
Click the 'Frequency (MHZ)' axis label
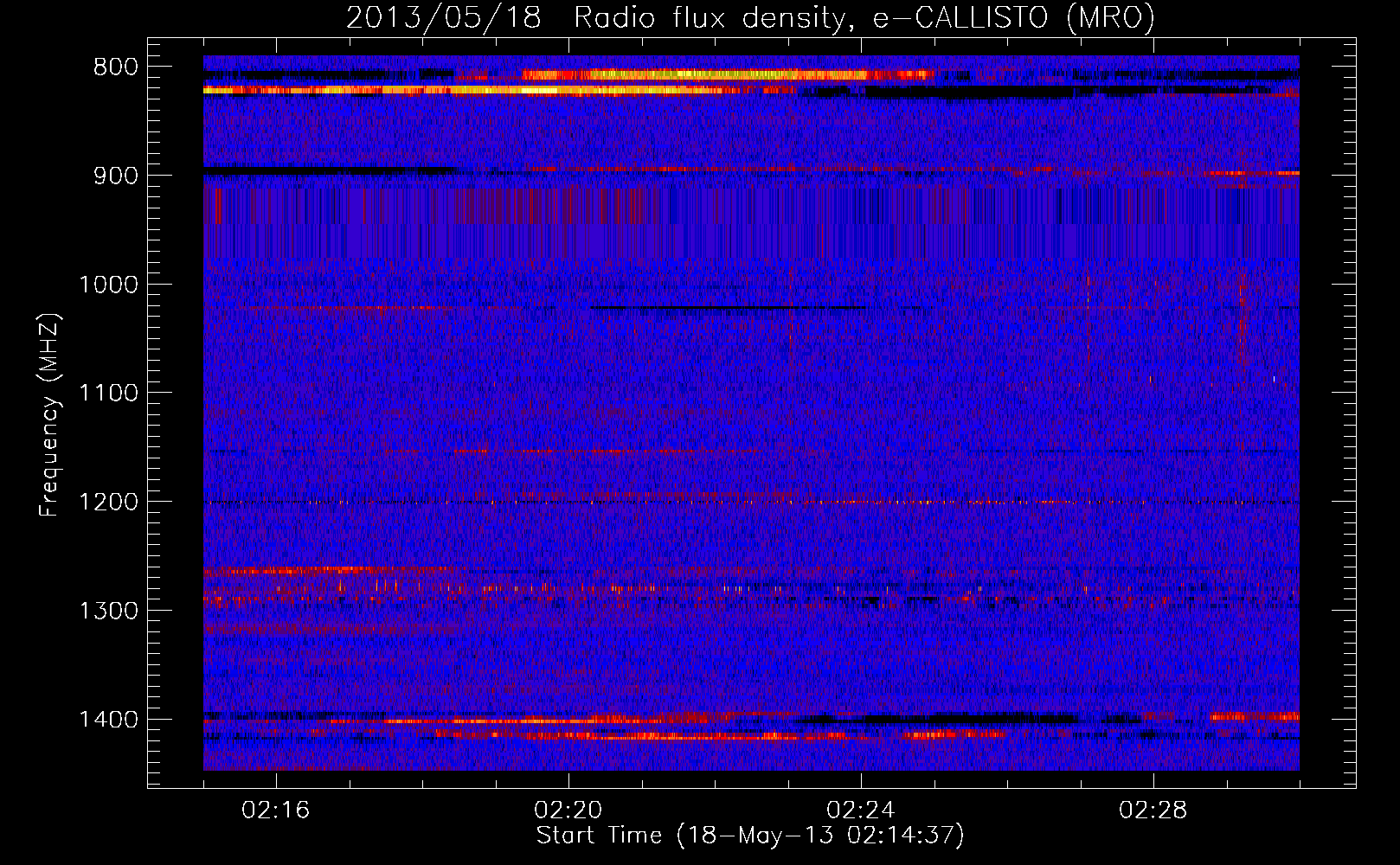click(50, 414)
